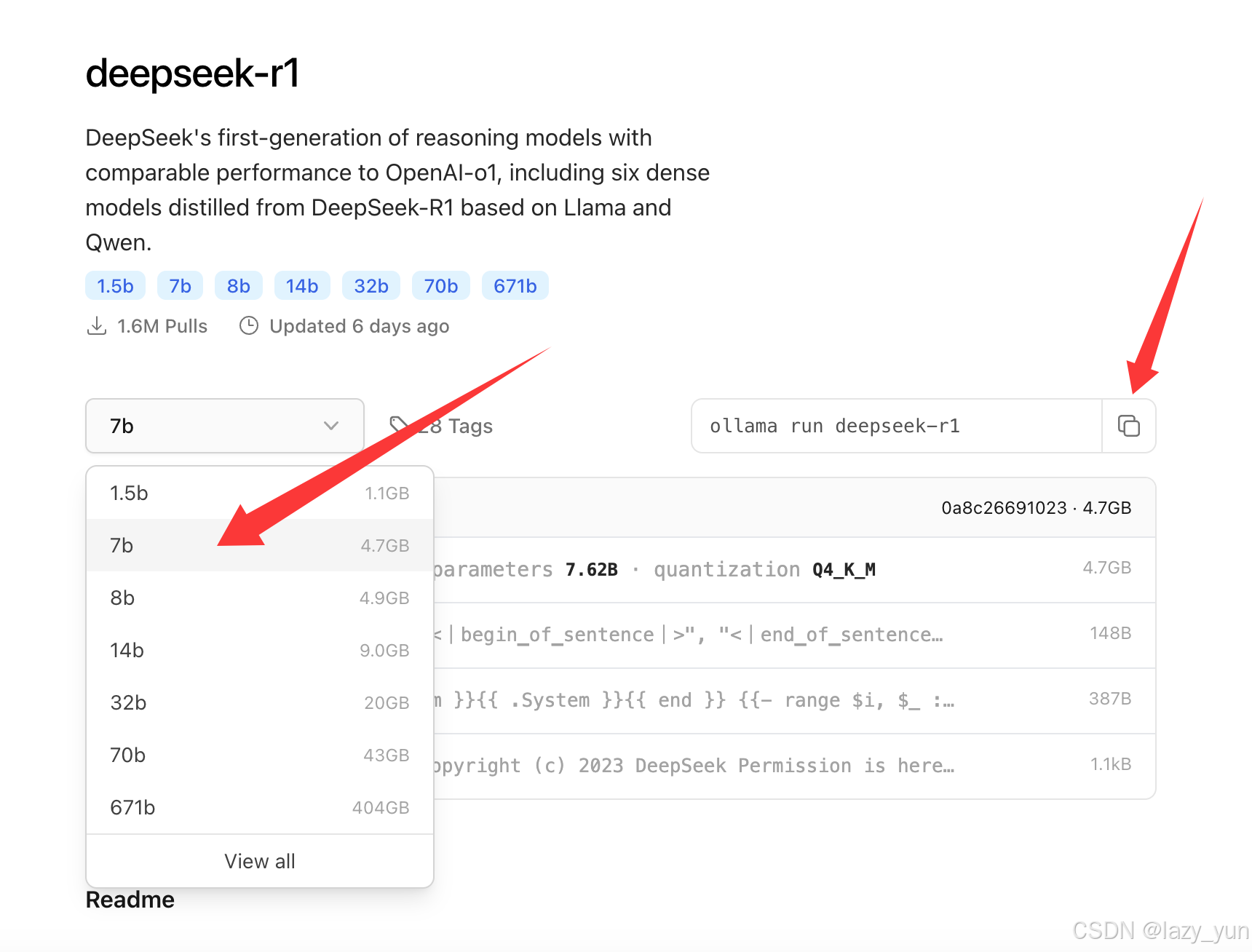Pick the 8b 4.9GB option
The height and width of the screenshot is (952, 1252).
[260, 598]
